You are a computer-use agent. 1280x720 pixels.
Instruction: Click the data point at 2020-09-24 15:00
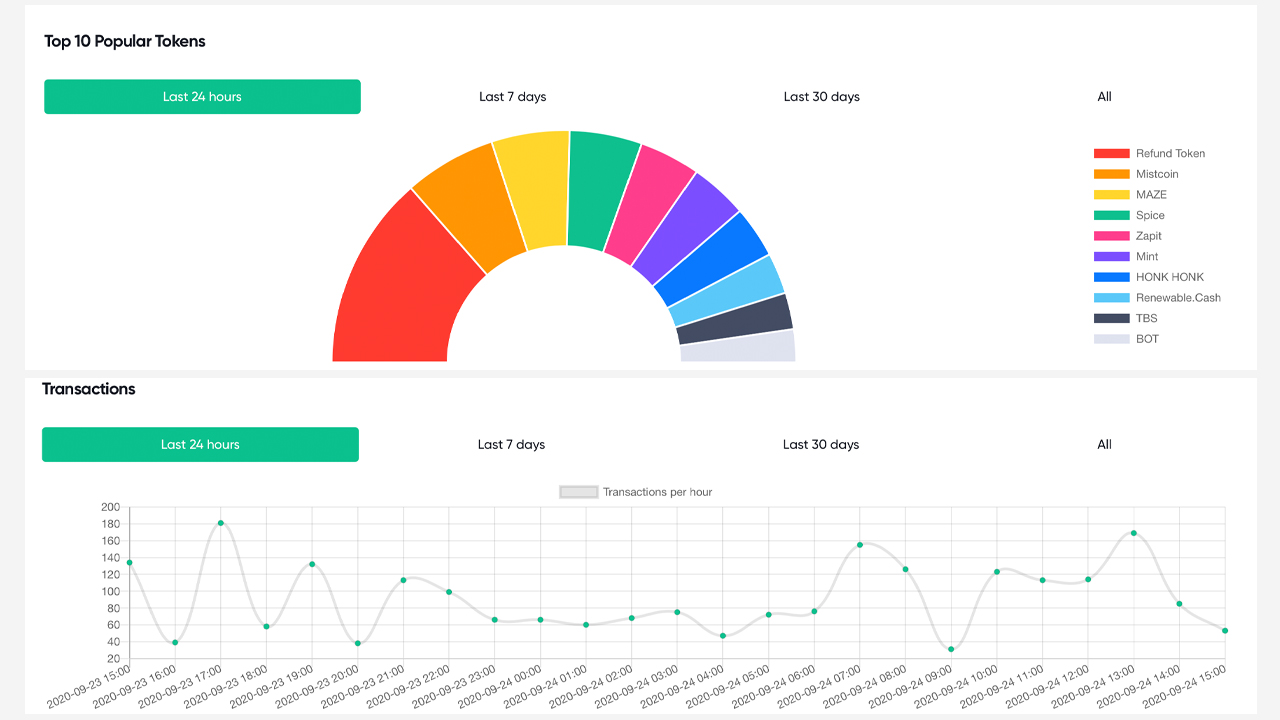coord(1225,631)
